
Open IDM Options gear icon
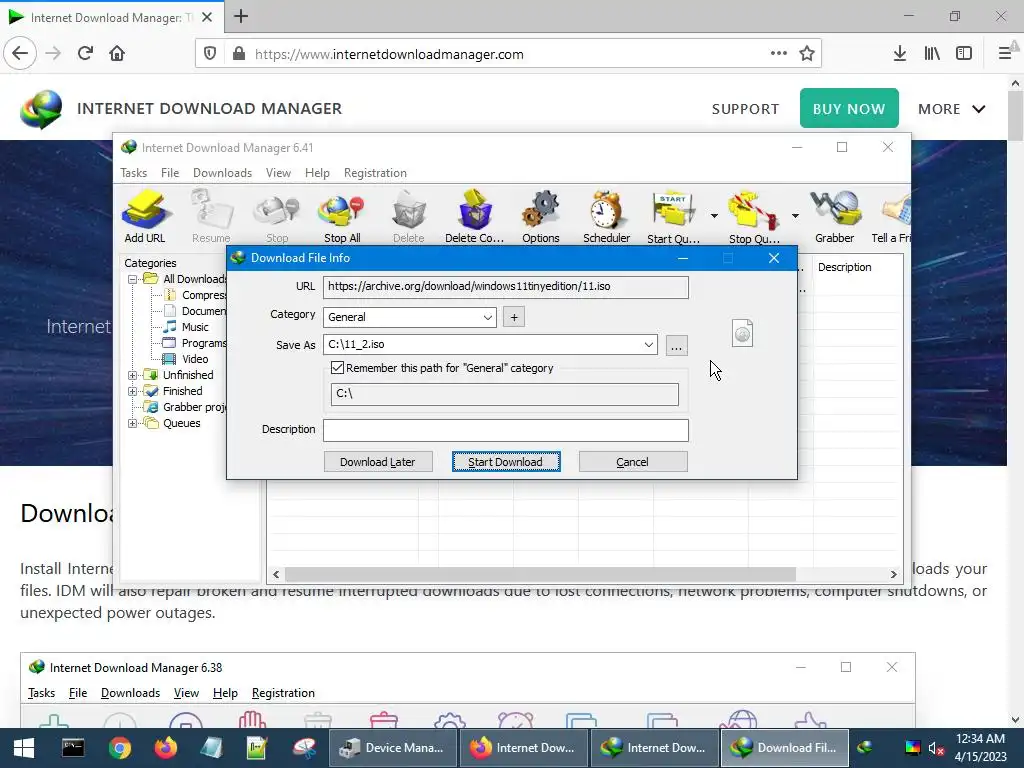point(541,217)
